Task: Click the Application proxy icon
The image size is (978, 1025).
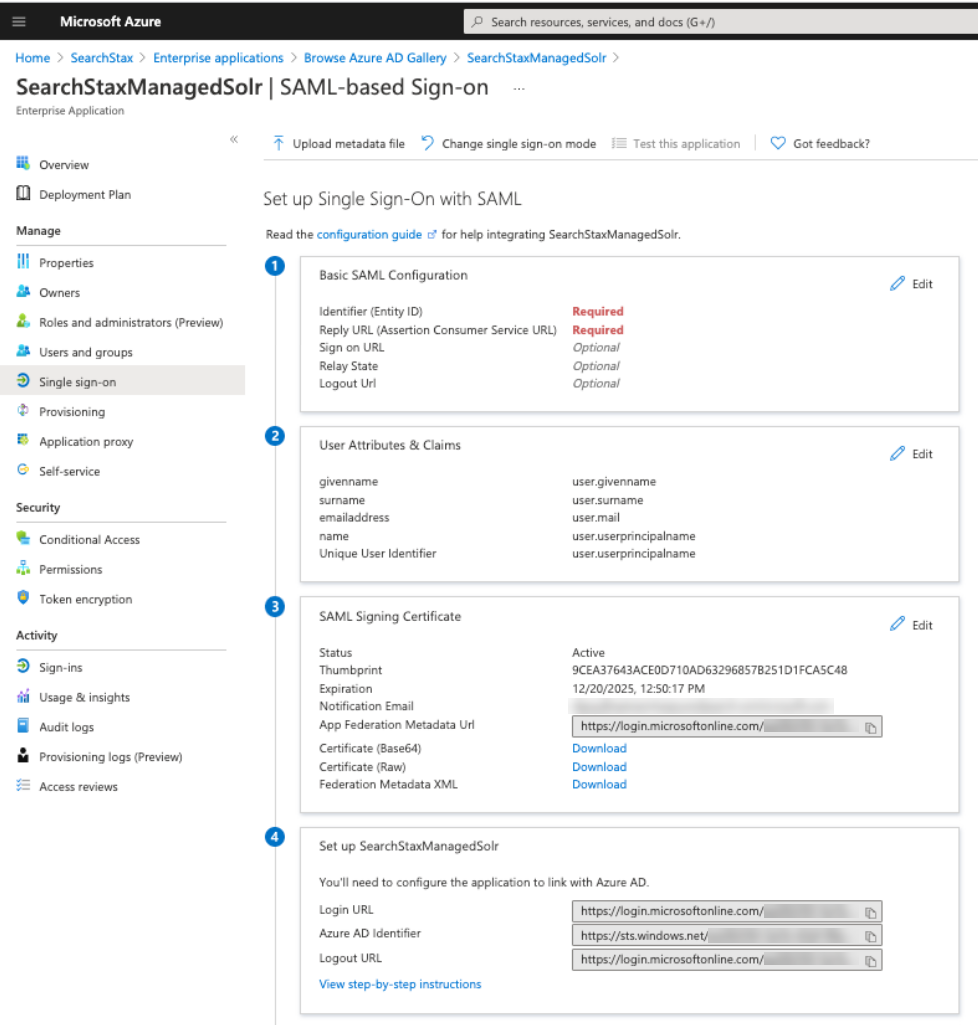Action: click(23, 440)
